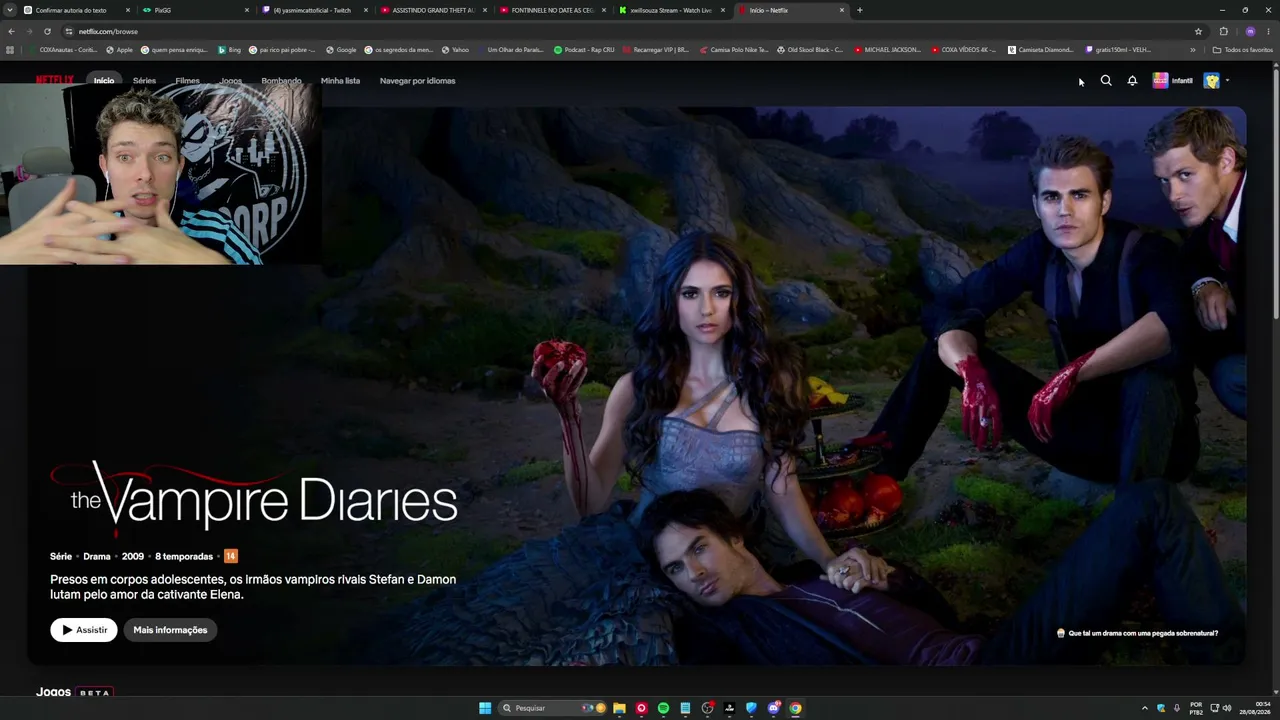Screen dimensions: 1280x720
Task: Click the 'Que tal um drama' suggestion text
Action: tap(1143, 633)
